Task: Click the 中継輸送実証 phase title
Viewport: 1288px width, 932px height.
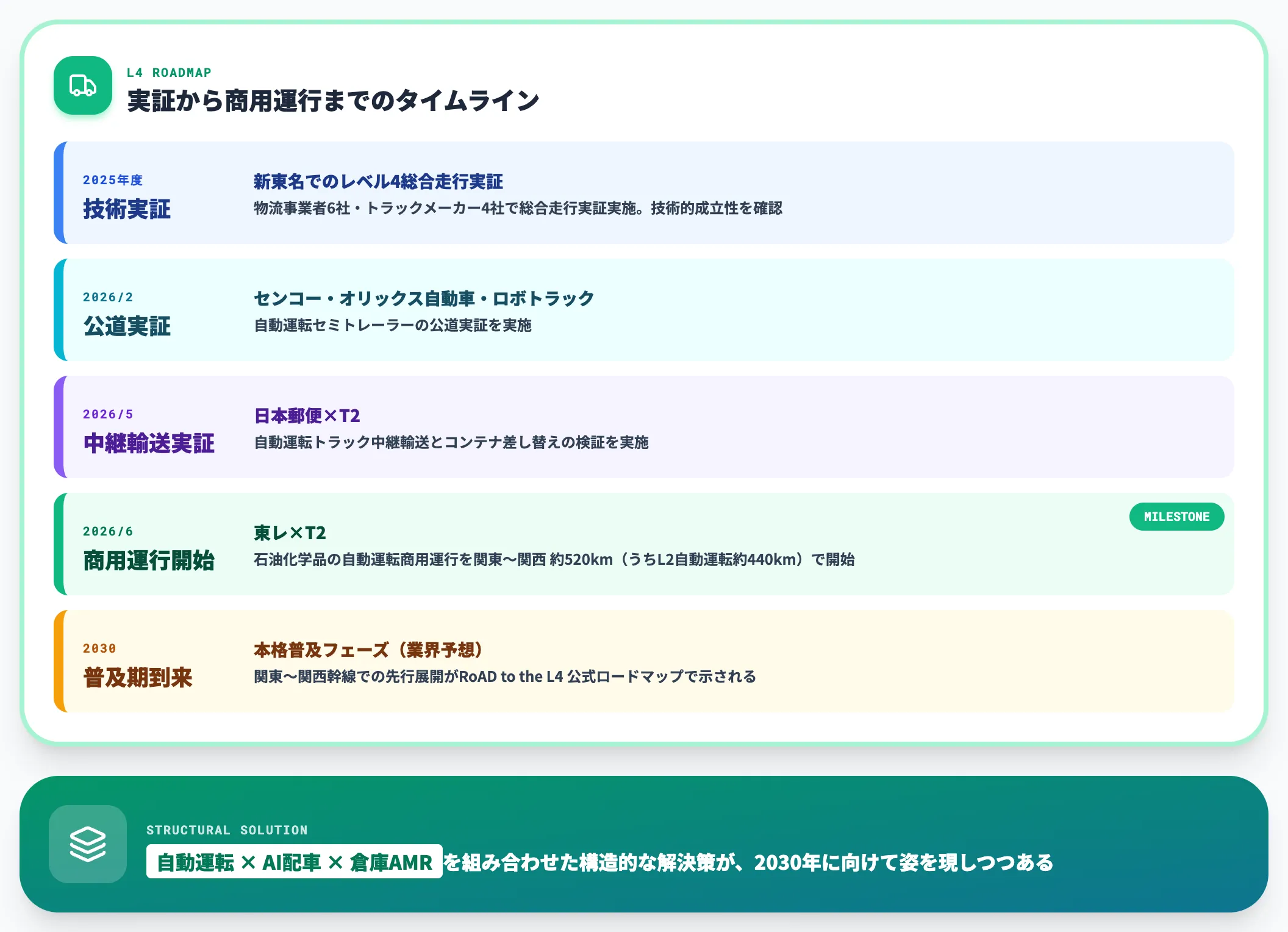Action: 149,443
